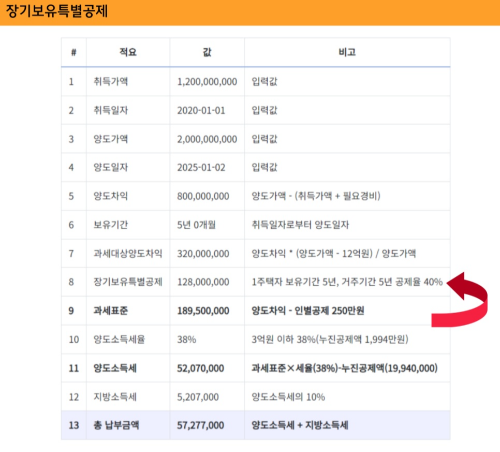Click the # column header
Viewport: 500px width, 452px height.
tap(74, 52)
